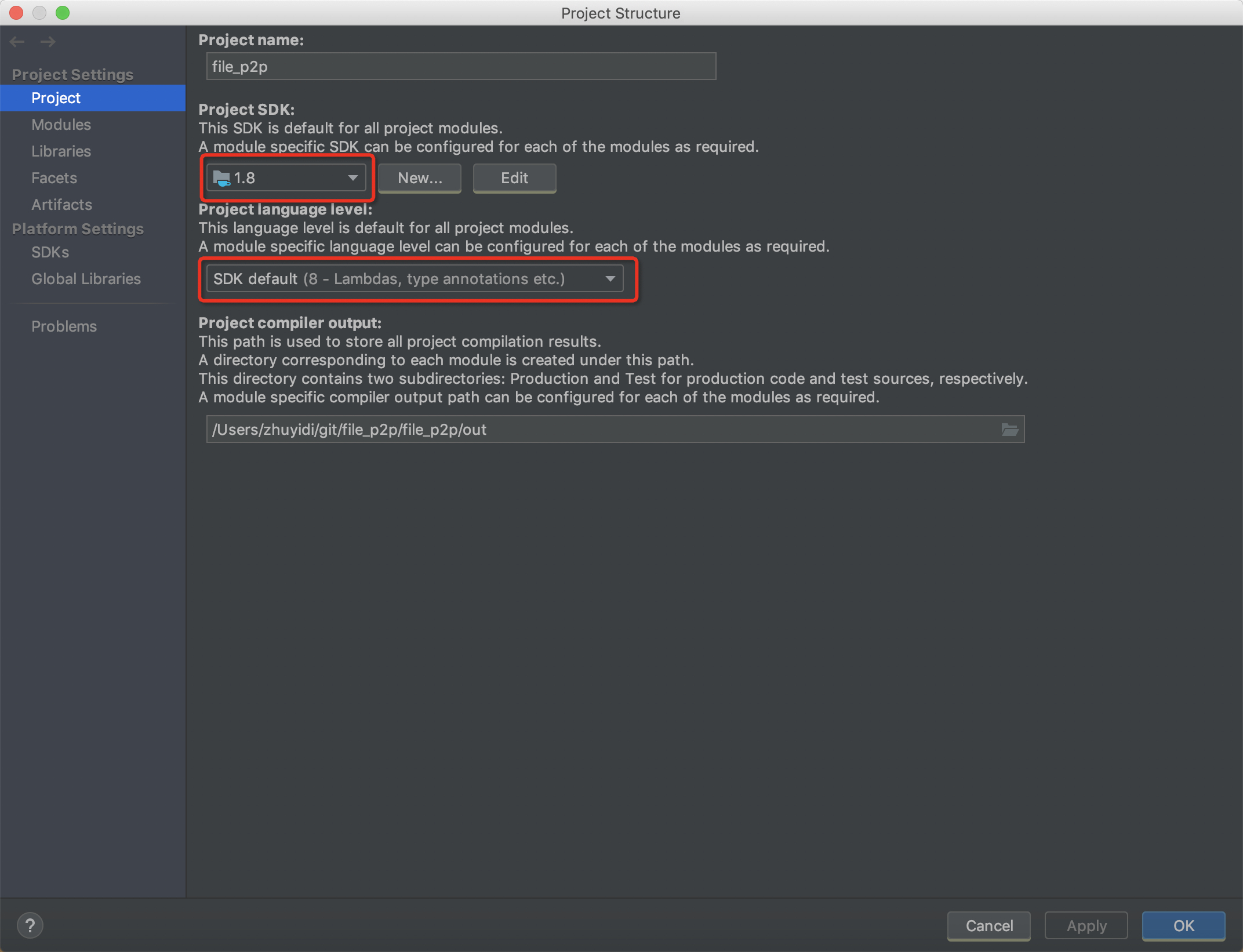Click the language level dropdown arrow
This screenshot has height=952, width=1243.
pyautogui.click(x=614, y=278)
